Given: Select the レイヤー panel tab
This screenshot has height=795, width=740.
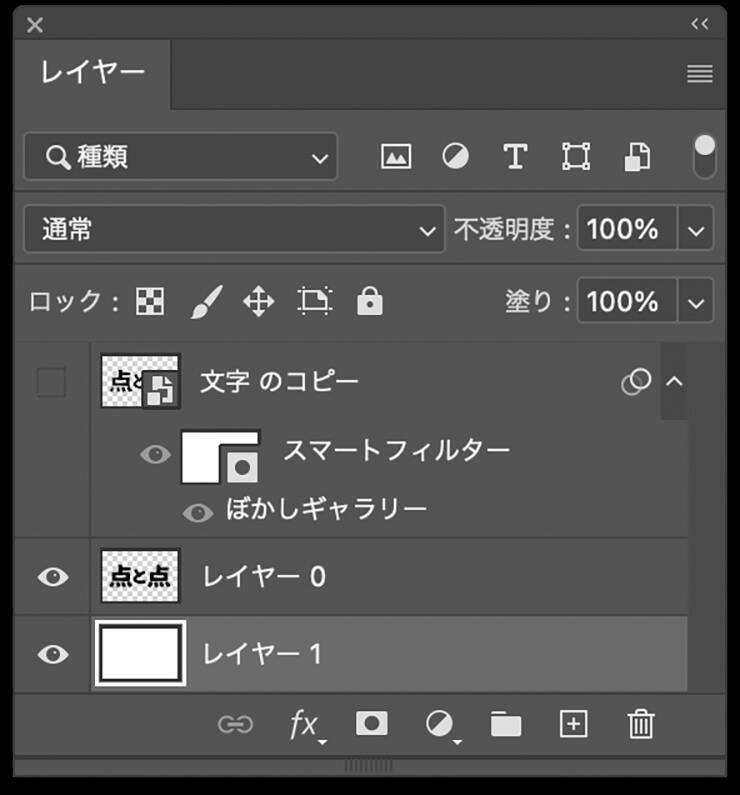Looking at the screenshot, I should pyautogui.click(x=93, y=72).
